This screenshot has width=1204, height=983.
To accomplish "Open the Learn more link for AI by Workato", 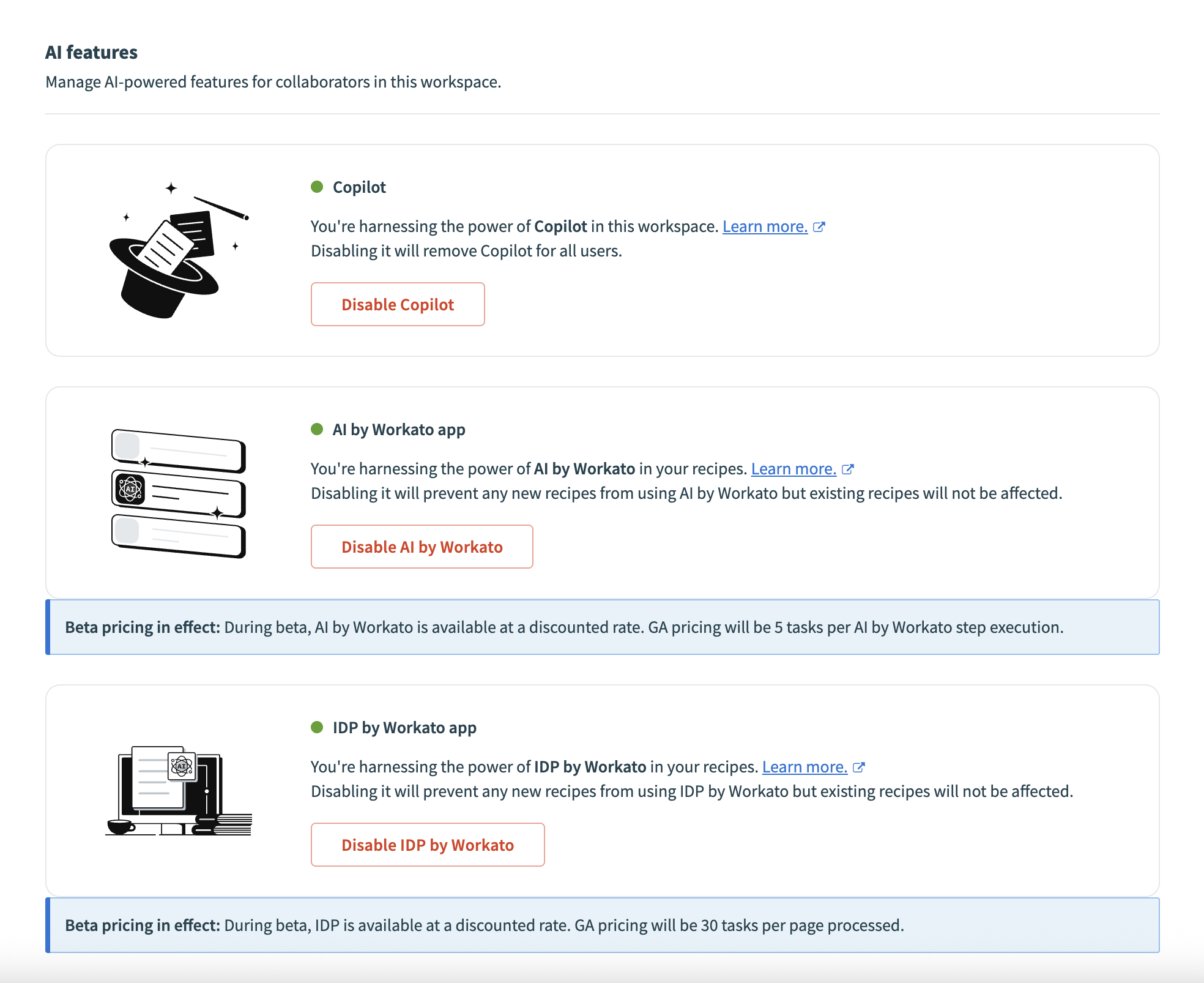I will coord(793,469).
